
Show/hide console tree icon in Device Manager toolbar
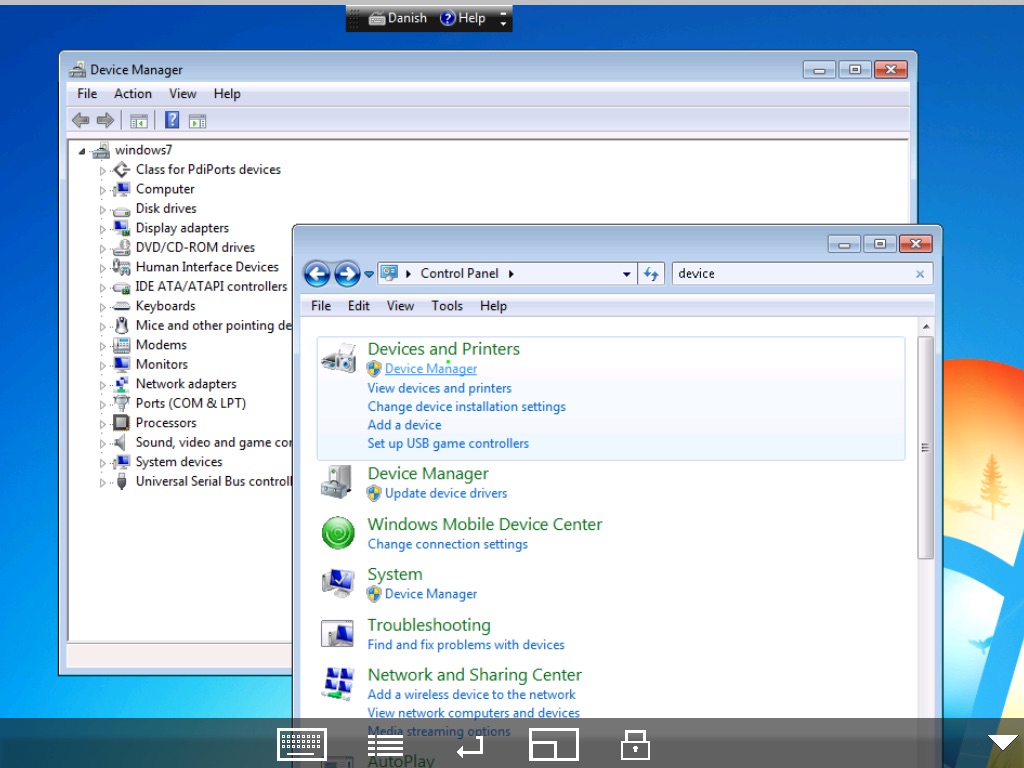pos(139,121)
